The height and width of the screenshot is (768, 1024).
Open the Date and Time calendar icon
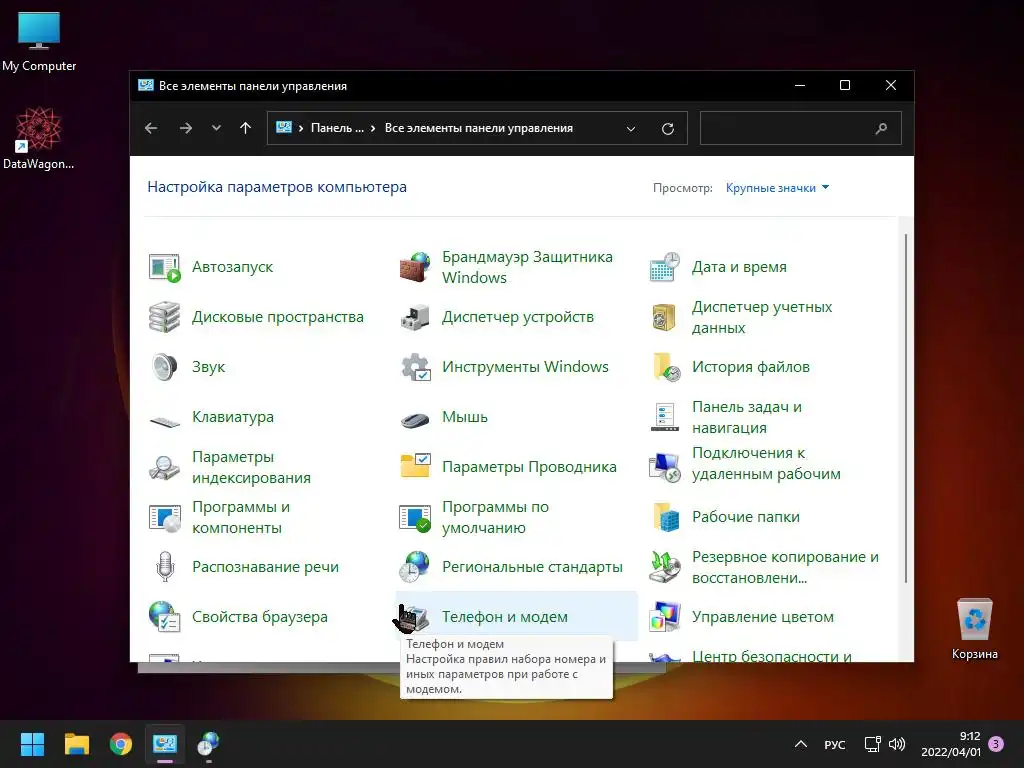click(x=665, y=267)
